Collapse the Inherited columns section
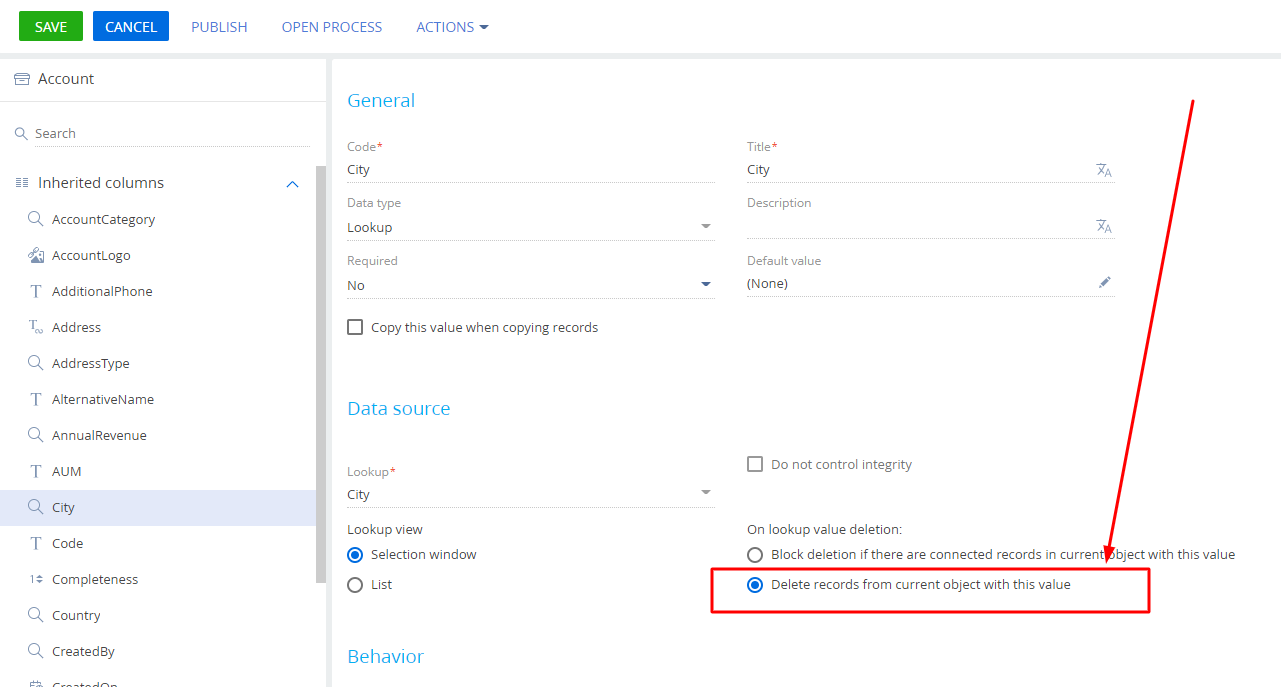Viewport: 1281px width, 687px height. [292, 184]
